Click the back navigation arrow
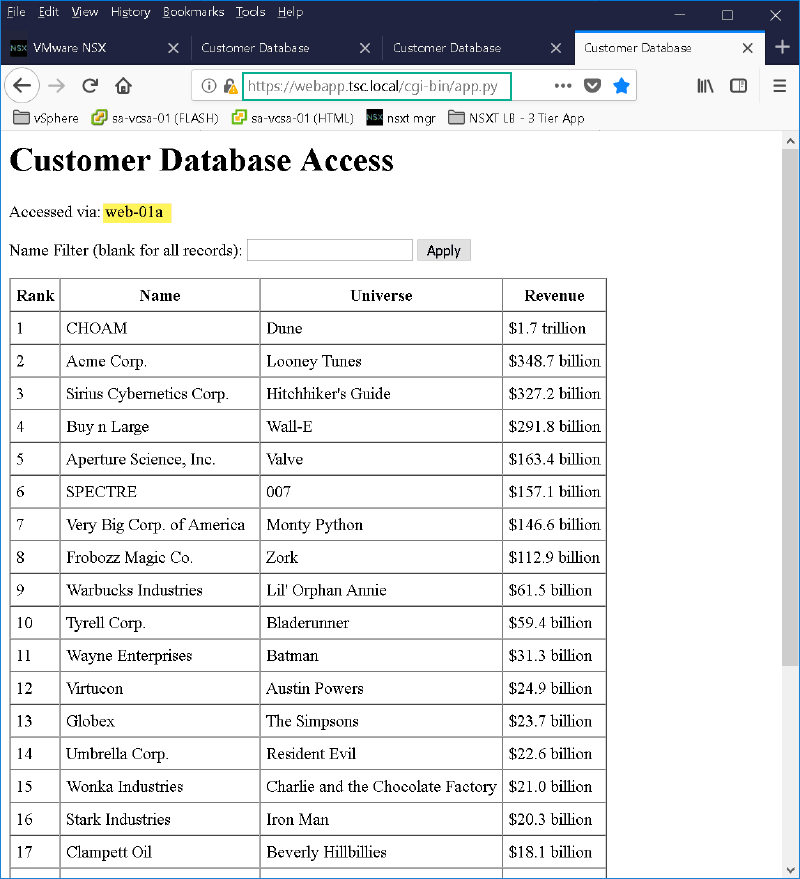800x879 pixels. (x=22, y=86)
